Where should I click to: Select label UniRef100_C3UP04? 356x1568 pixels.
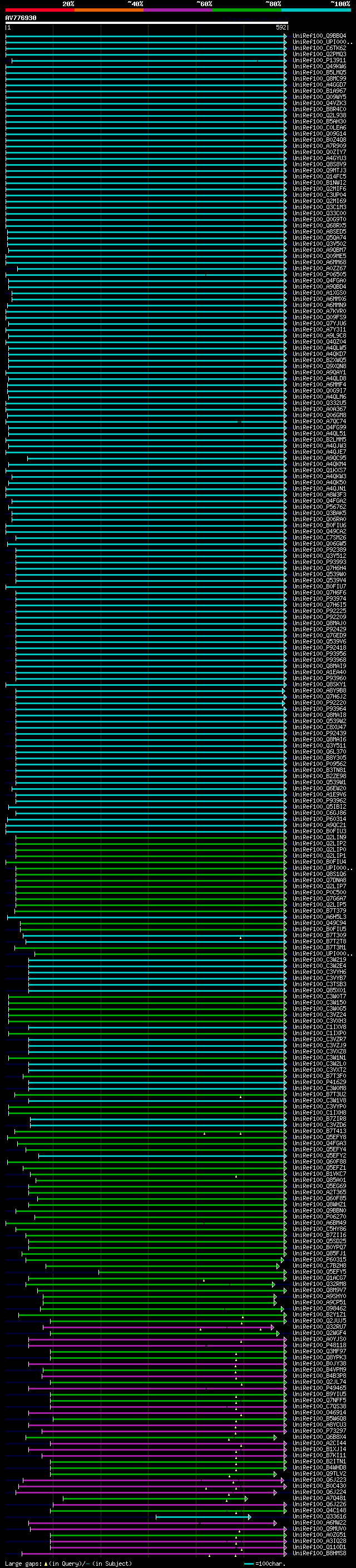(319, 195)
